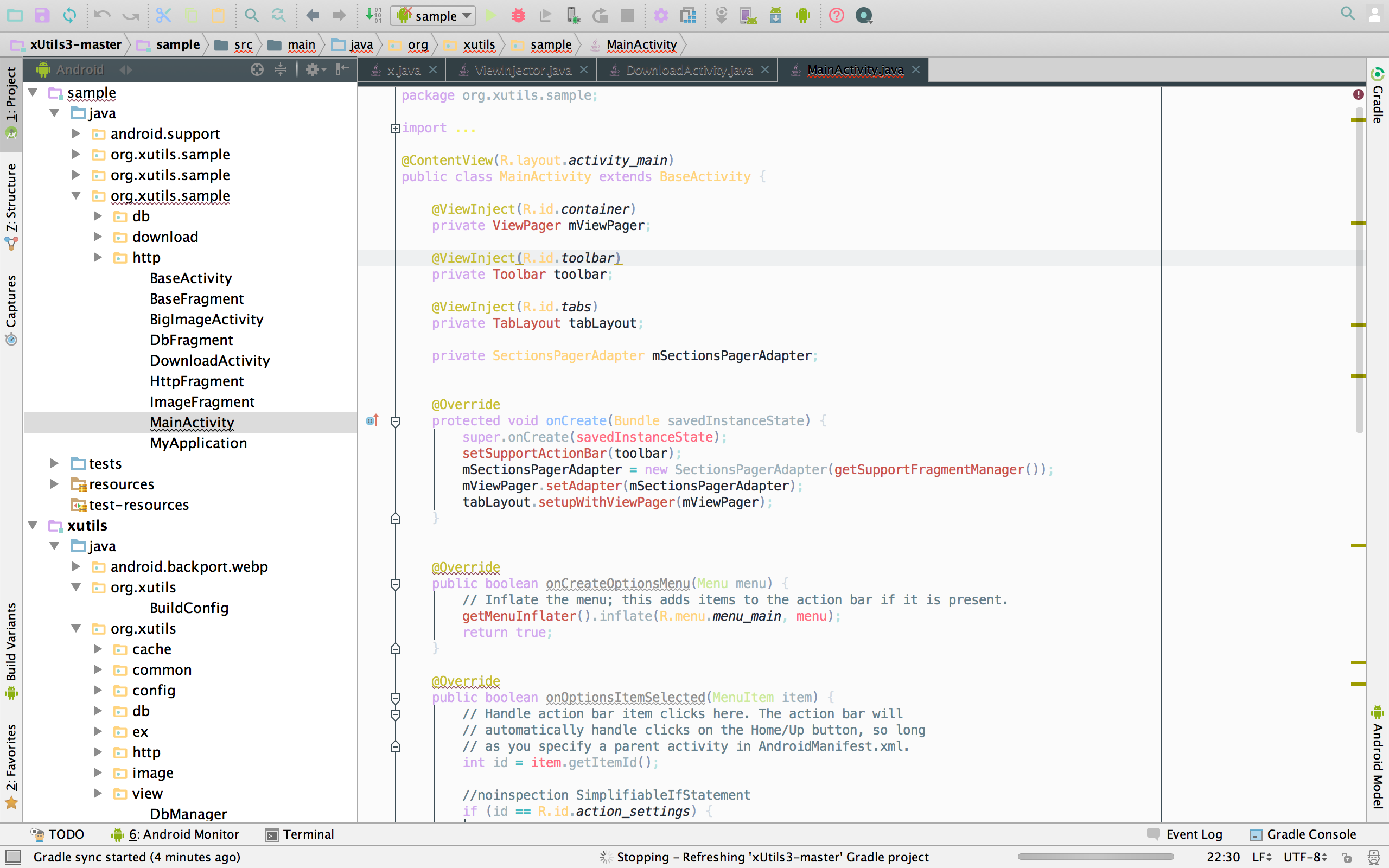Collapse the sample module tree node

[x=33, y=92]
